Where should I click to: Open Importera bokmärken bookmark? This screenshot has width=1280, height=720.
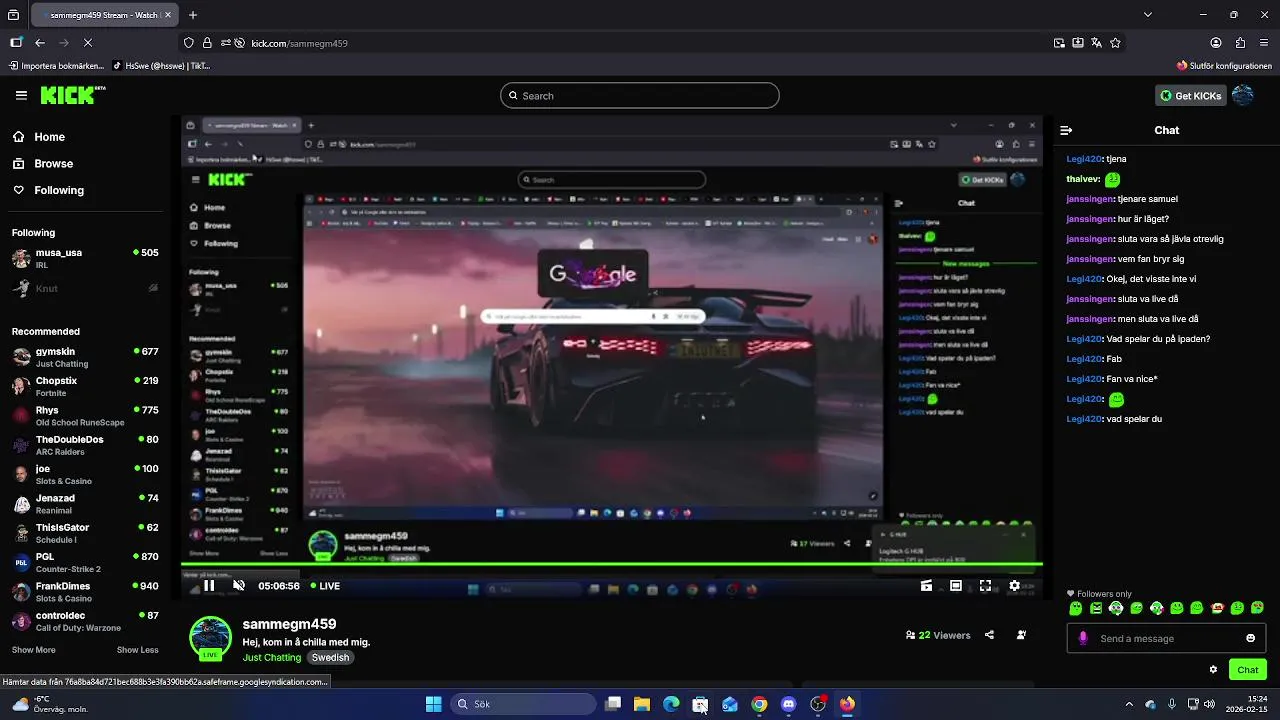(57, 66)
